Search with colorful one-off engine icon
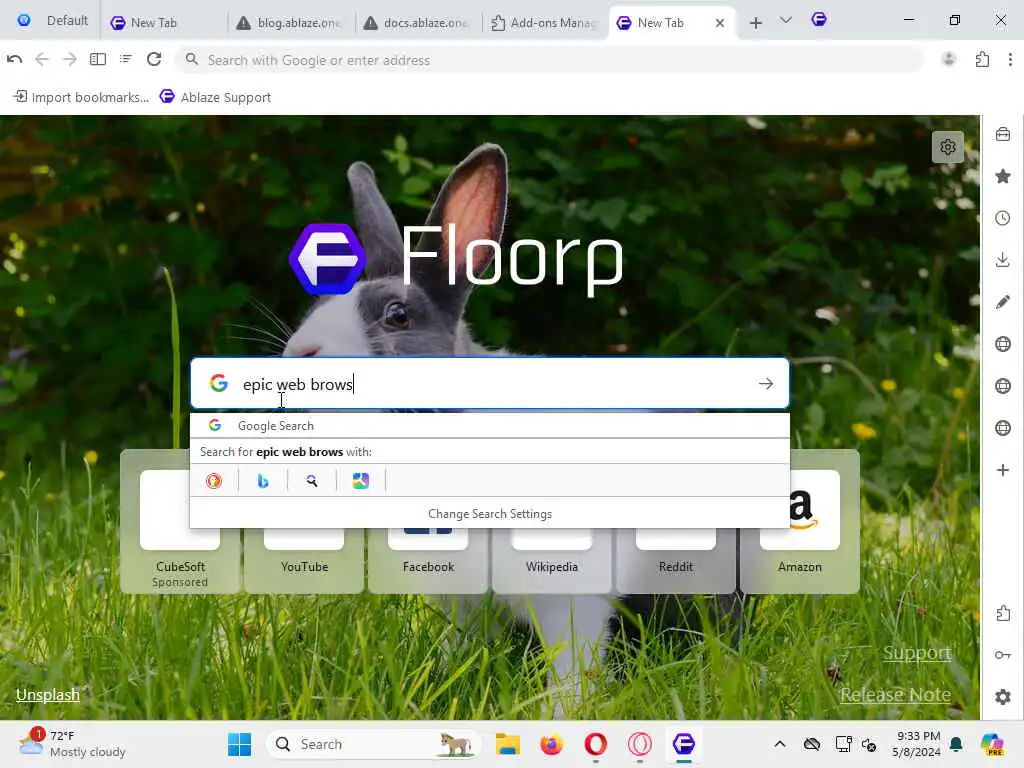Screen dimensions: 1024x768 (x=360, y=481)
